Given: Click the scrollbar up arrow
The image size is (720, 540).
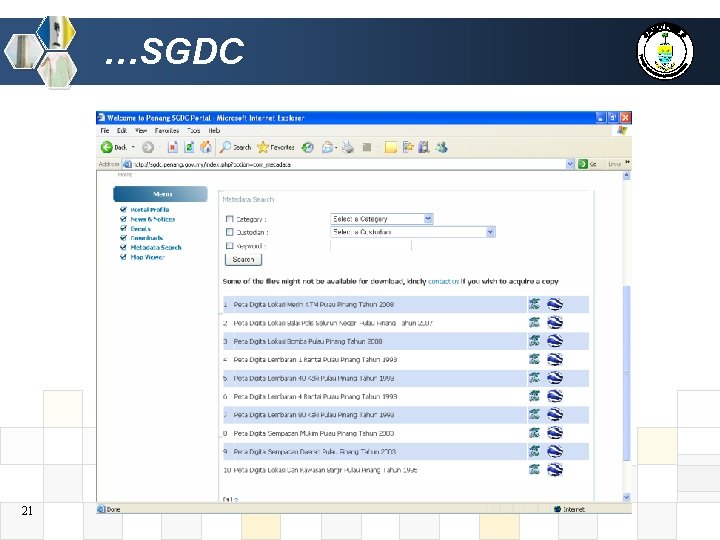Looking at the screenshot, I should 627,175.
